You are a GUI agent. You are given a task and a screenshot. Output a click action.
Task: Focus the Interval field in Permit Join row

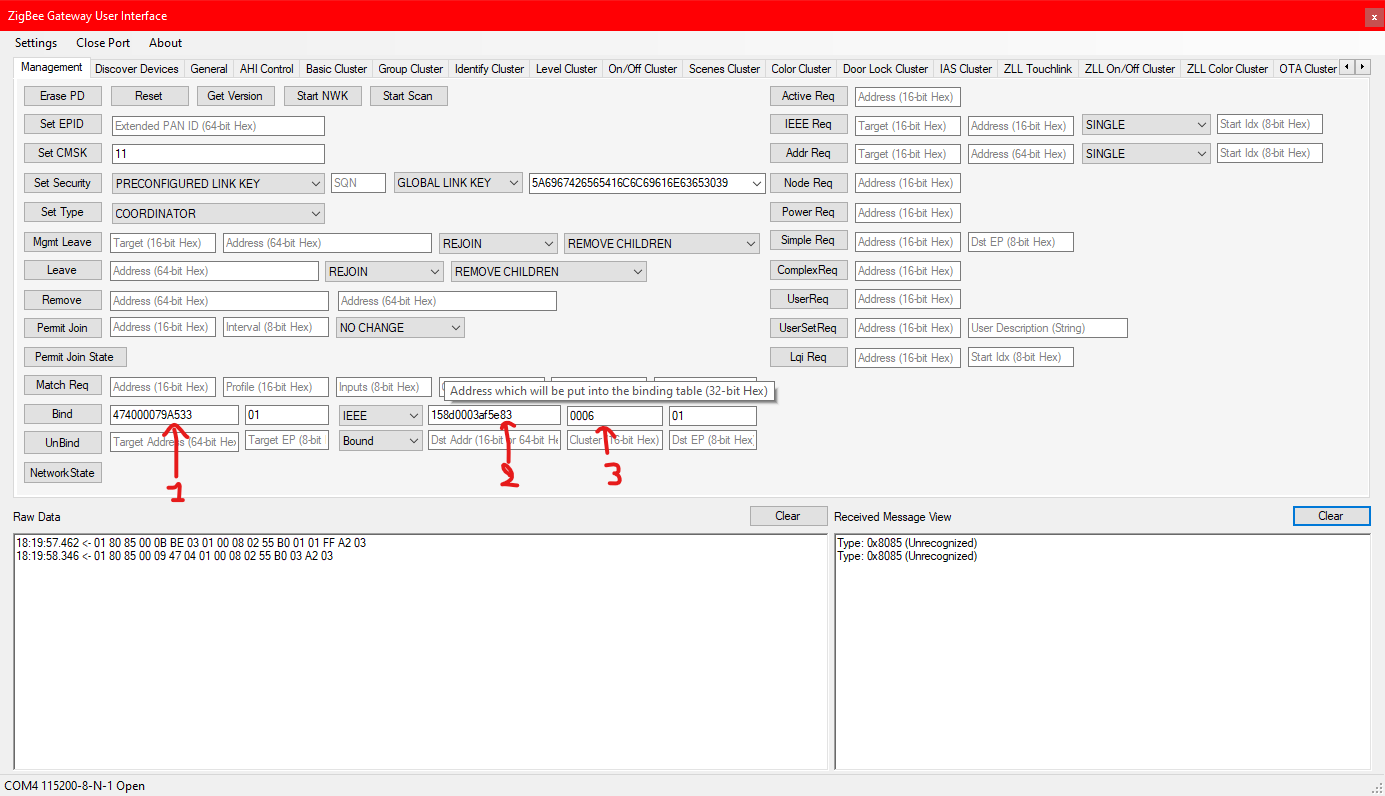[x=275, y=327]
